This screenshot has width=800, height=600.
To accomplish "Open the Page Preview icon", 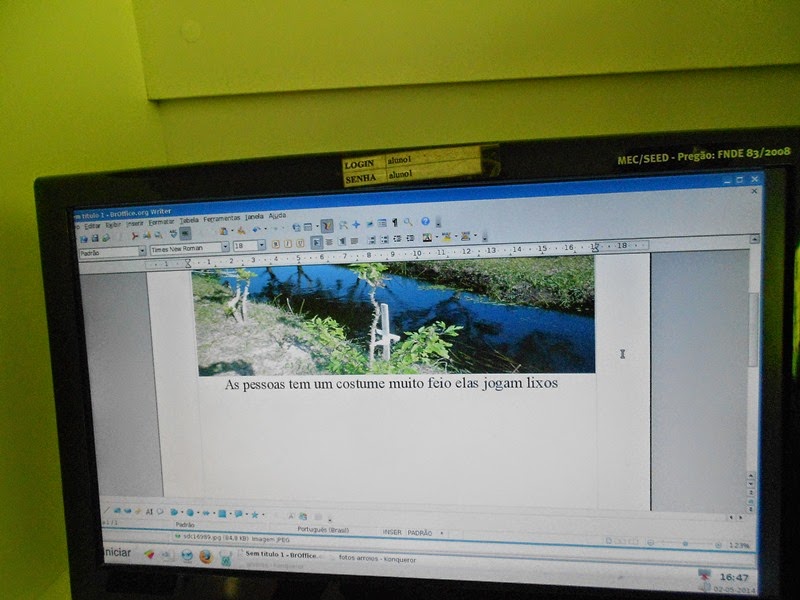I will tap(159, 235).
